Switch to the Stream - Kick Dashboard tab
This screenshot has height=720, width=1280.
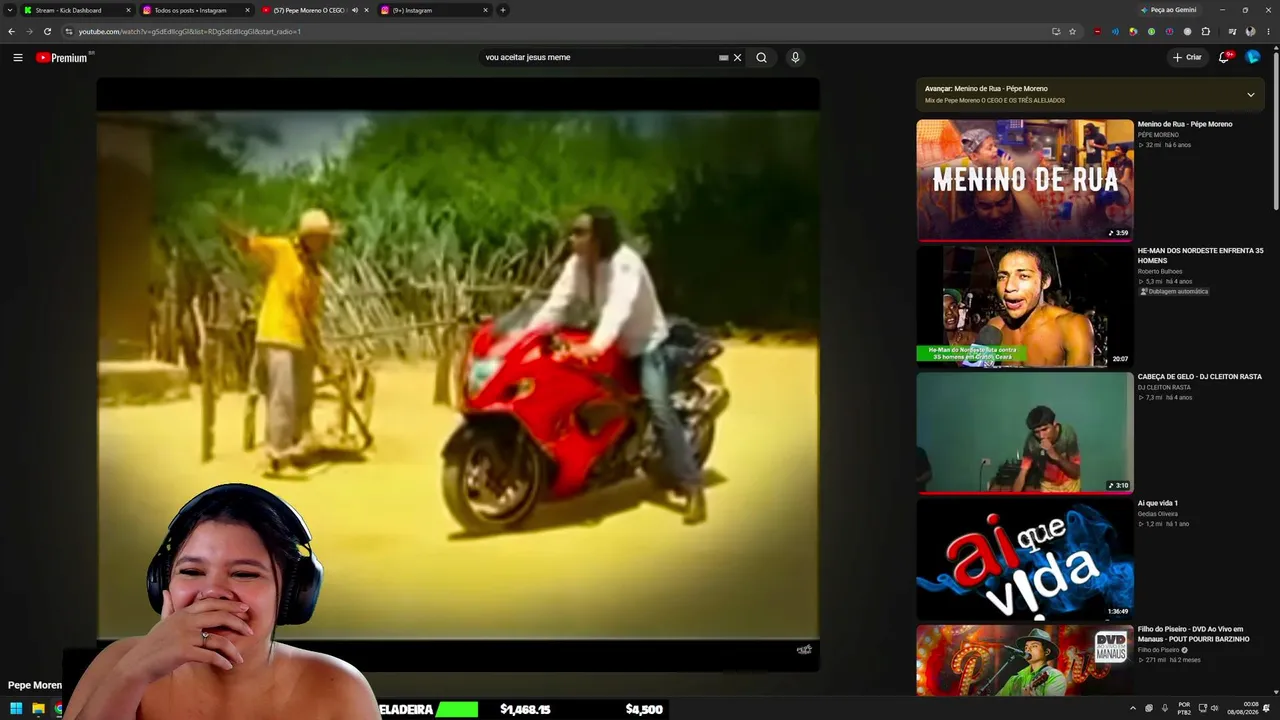(x=76, y=10)
